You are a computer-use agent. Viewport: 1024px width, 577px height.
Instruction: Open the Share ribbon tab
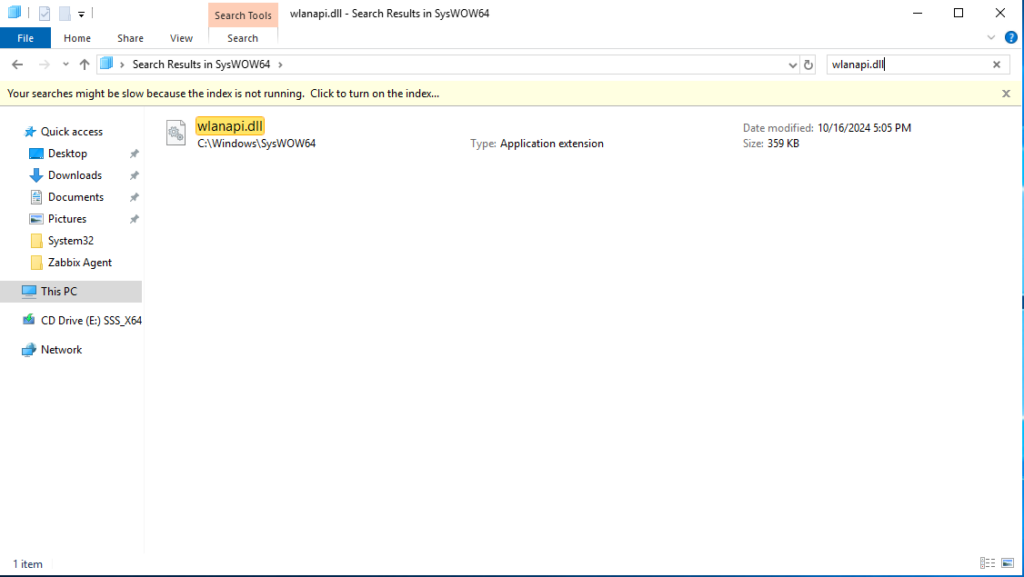[130, 38]
